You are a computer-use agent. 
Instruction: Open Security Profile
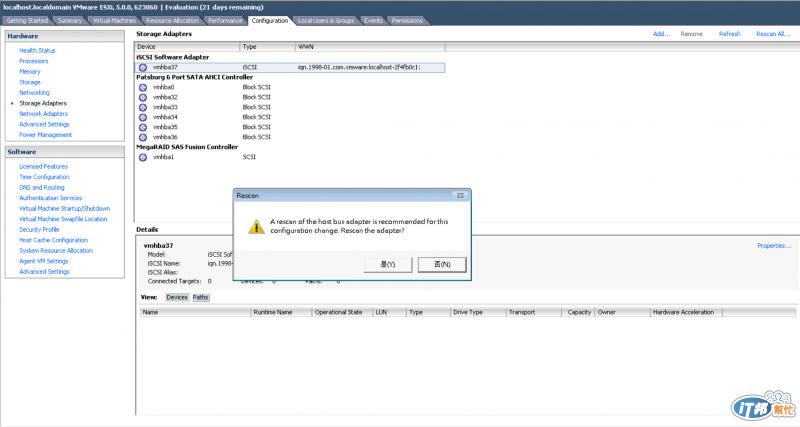coord(39,230)
